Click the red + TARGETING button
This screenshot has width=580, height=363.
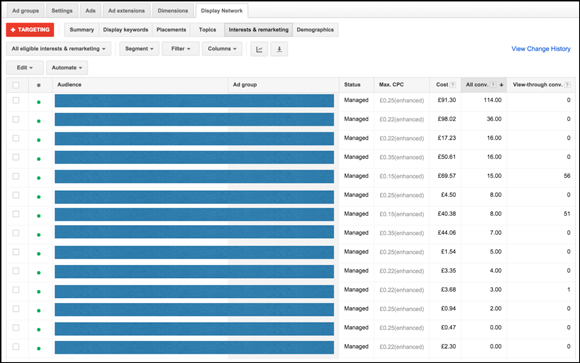(x=30, y=30)
